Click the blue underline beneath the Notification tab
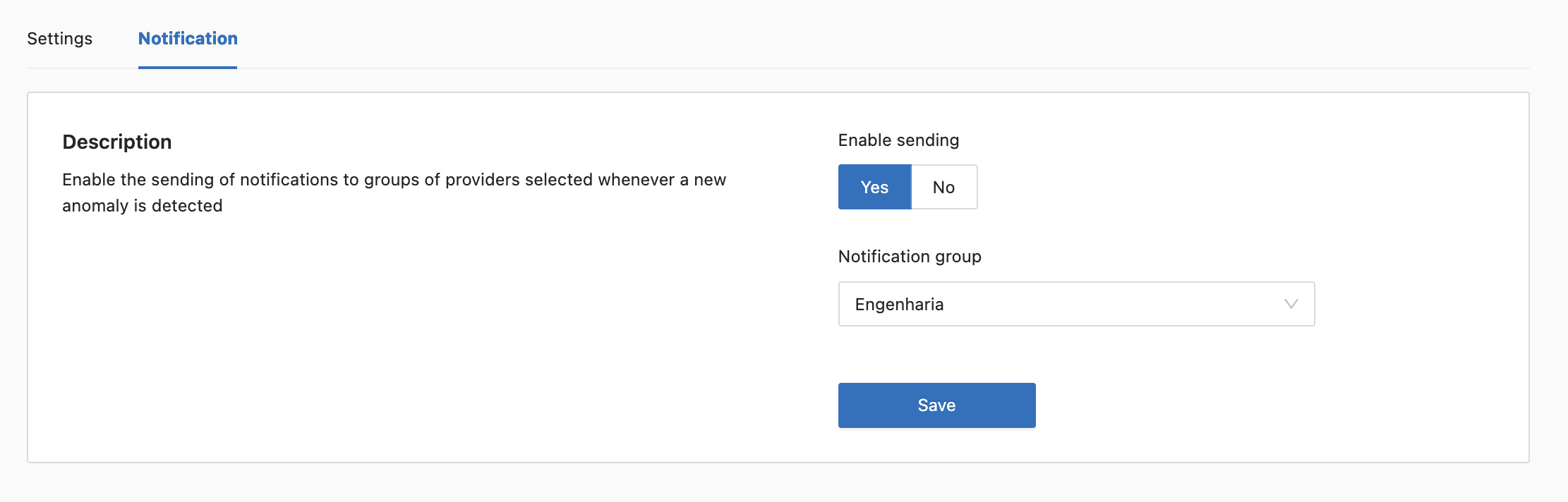 (x=188, y=68)
